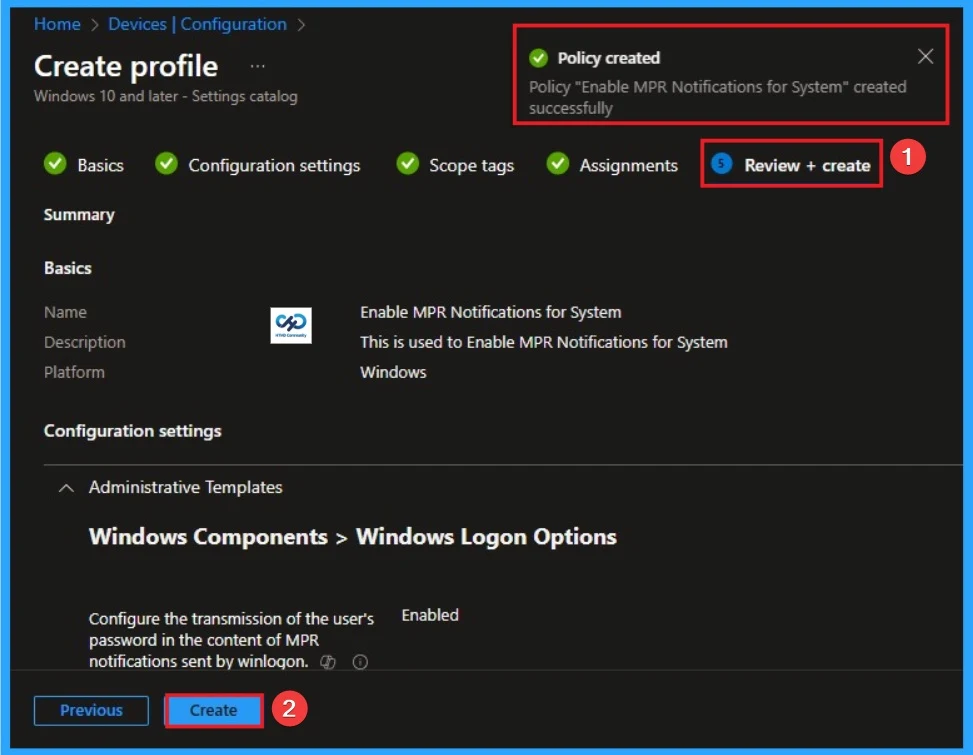The image size is (973, 755).
Task: Expand Windows Logon Options details
Action: click(x=351, y=536)
